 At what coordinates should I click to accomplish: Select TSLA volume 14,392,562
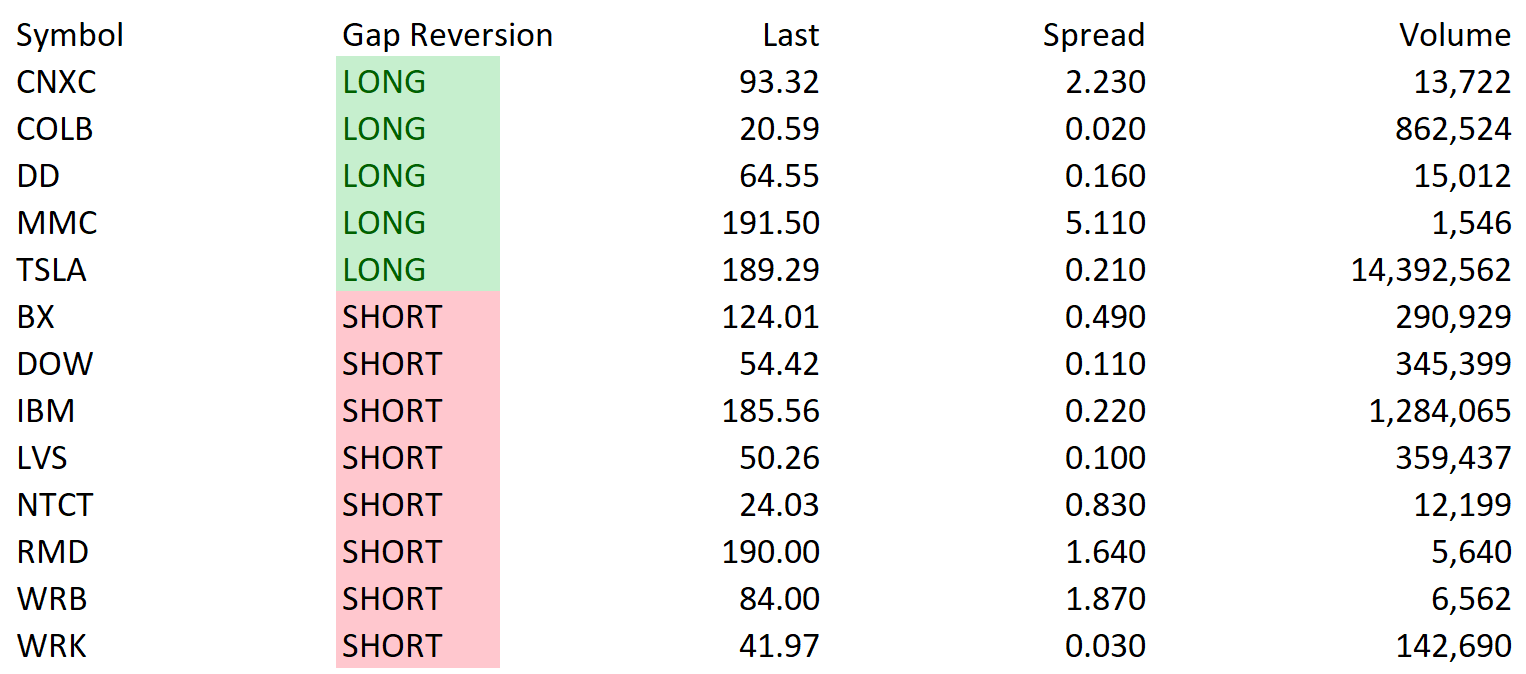coord(1431,270)
